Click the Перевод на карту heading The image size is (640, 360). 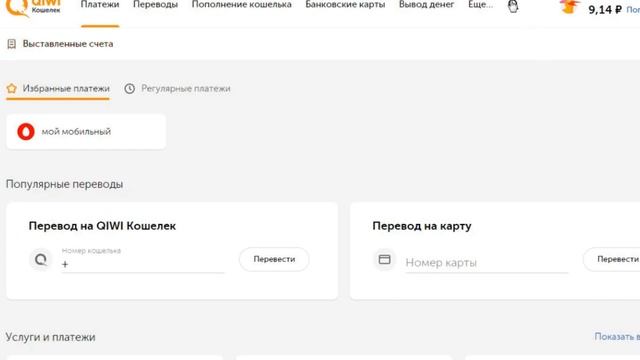422,226
